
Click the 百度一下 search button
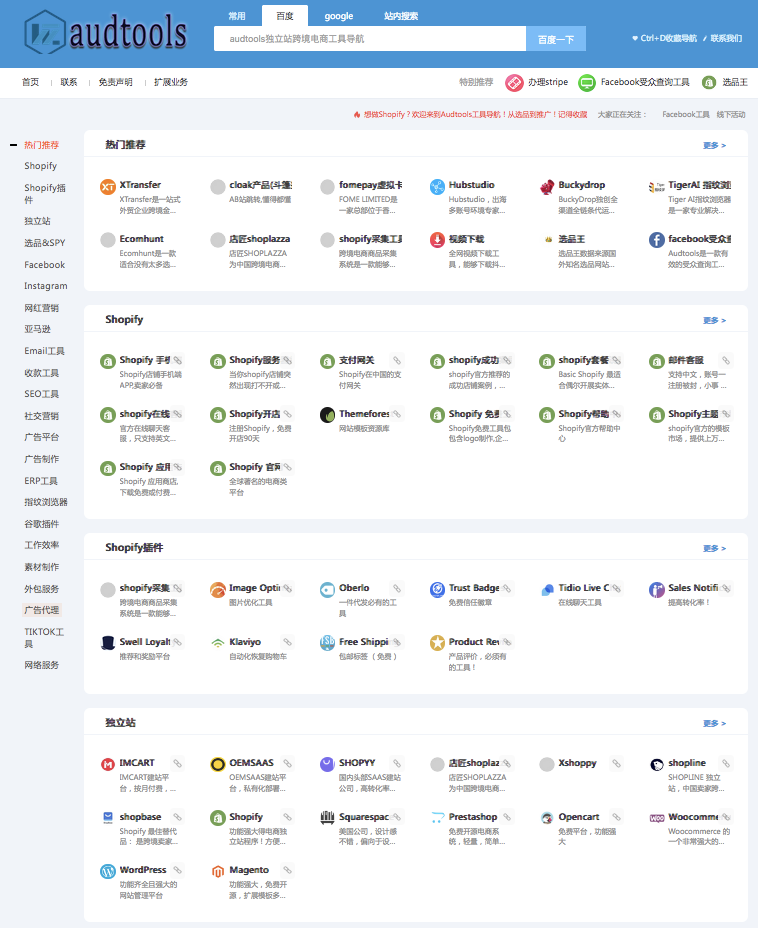click(x=556, y=39)
